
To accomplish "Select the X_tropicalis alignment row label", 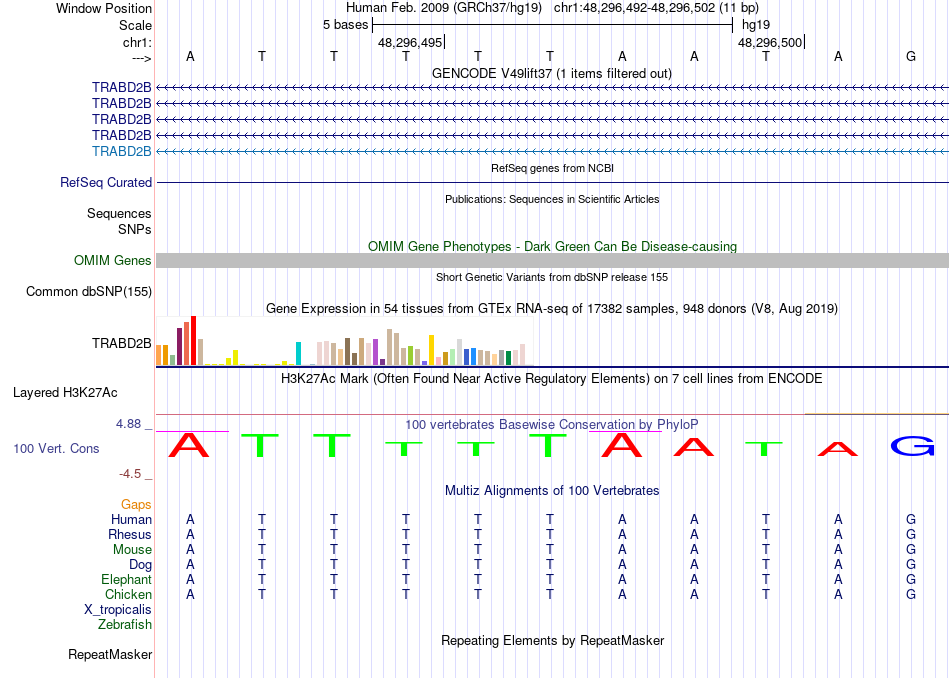I will tap(118, 610).
